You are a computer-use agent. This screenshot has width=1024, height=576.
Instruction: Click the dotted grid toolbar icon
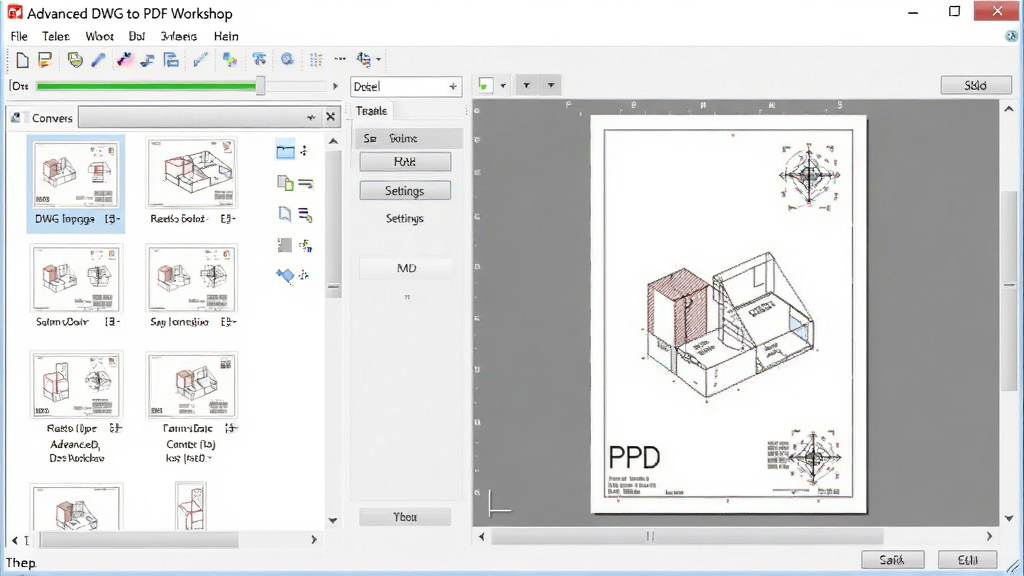[316, 60]
